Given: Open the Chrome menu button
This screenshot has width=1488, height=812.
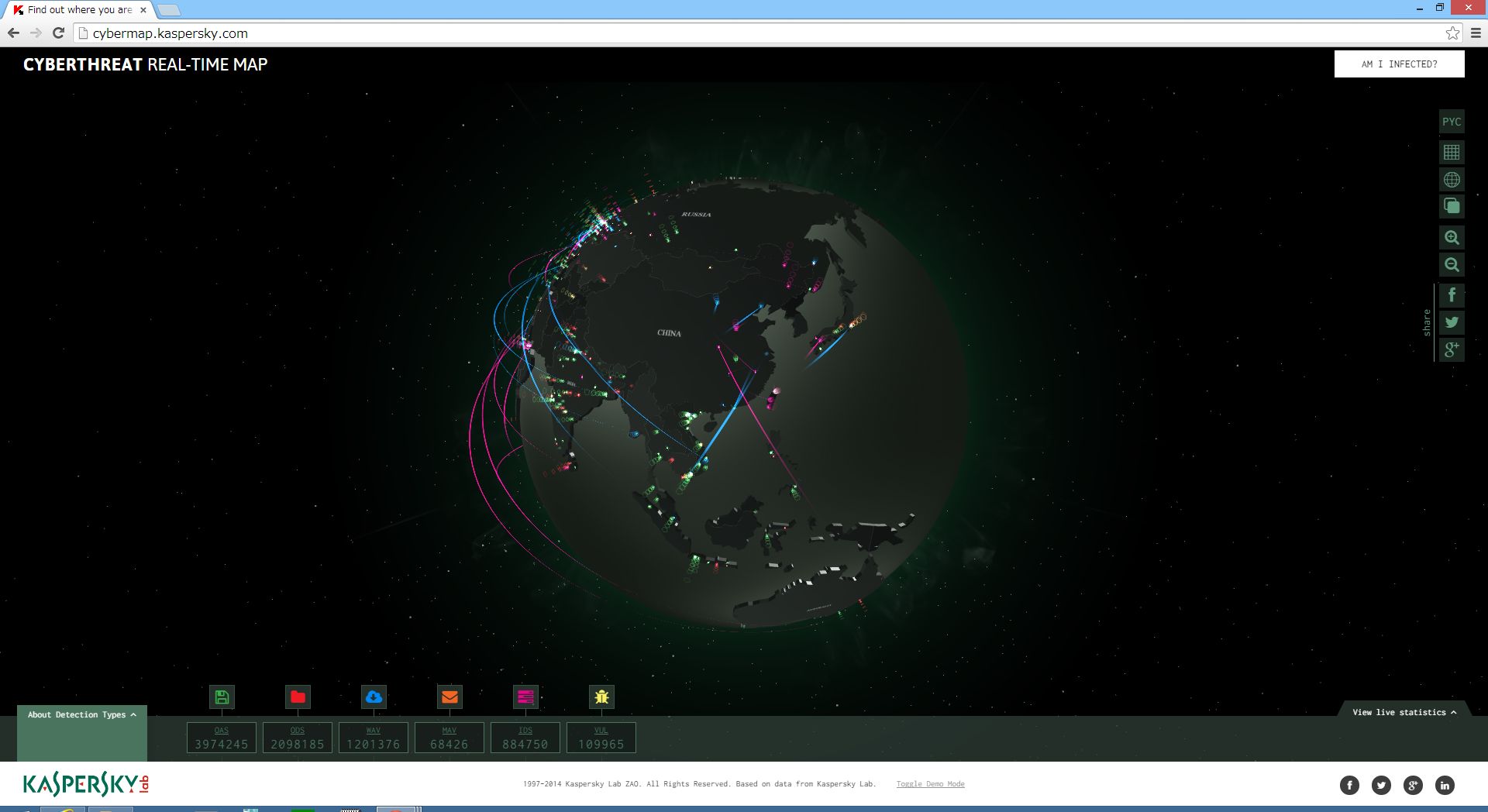Looking at the screenshot, I should coord(1476,33).
